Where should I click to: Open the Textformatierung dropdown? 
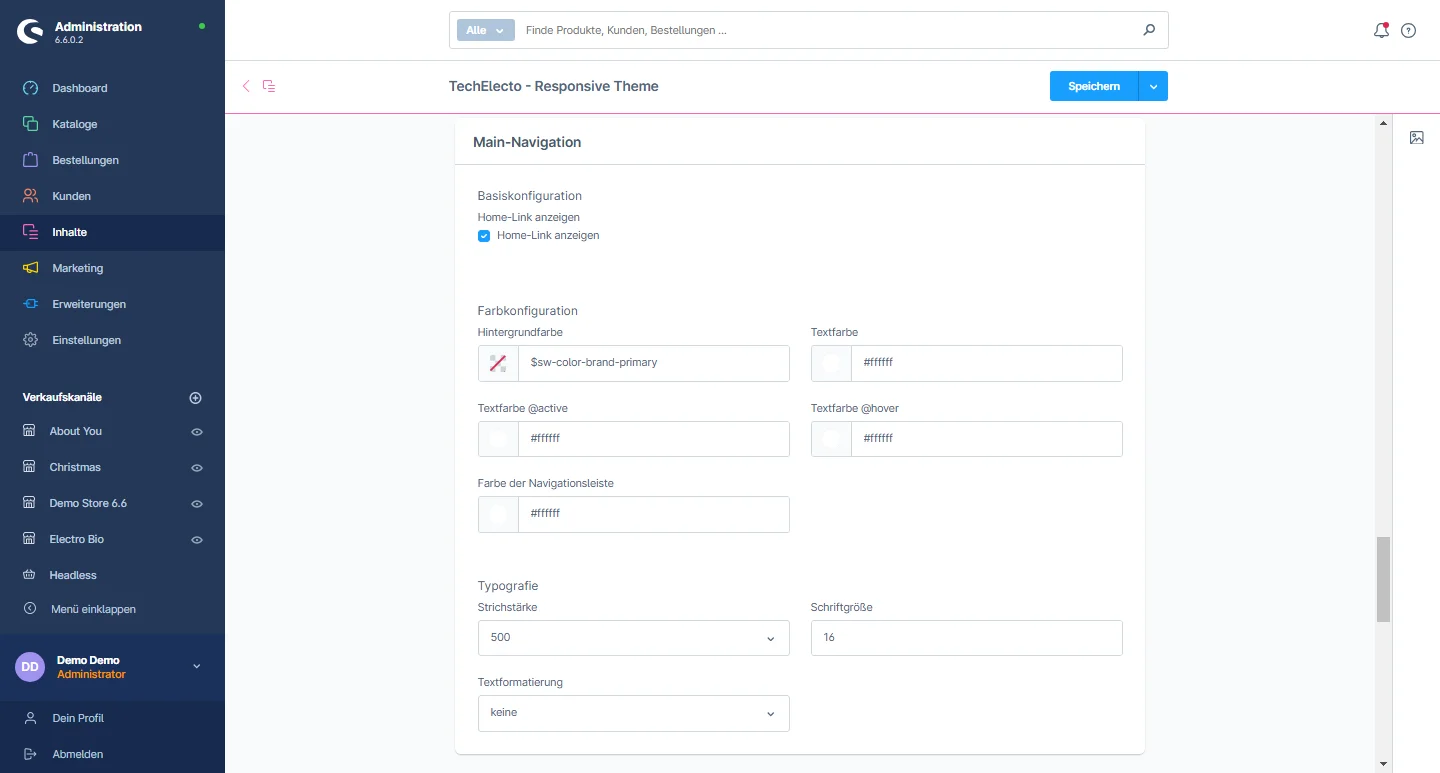[633, 713]
